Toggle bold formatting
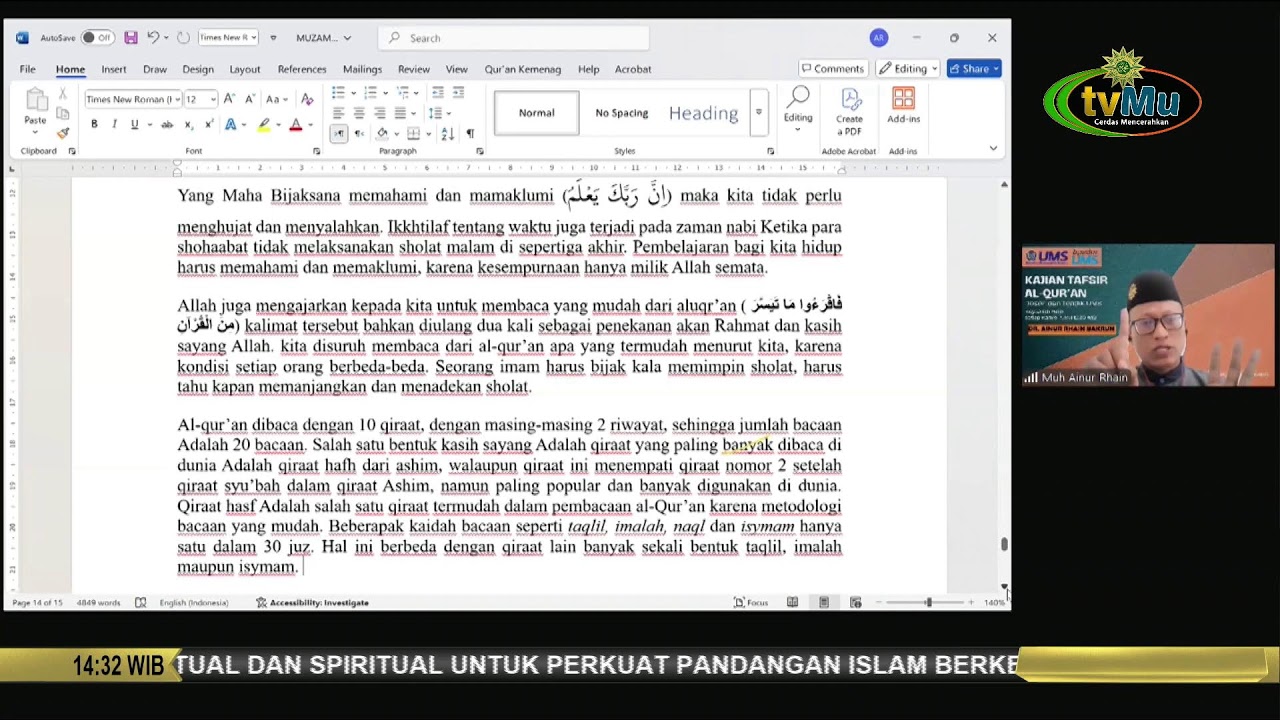Image resolution: width=1280 pixels, height=720 pixels. [x=94, y=125]
